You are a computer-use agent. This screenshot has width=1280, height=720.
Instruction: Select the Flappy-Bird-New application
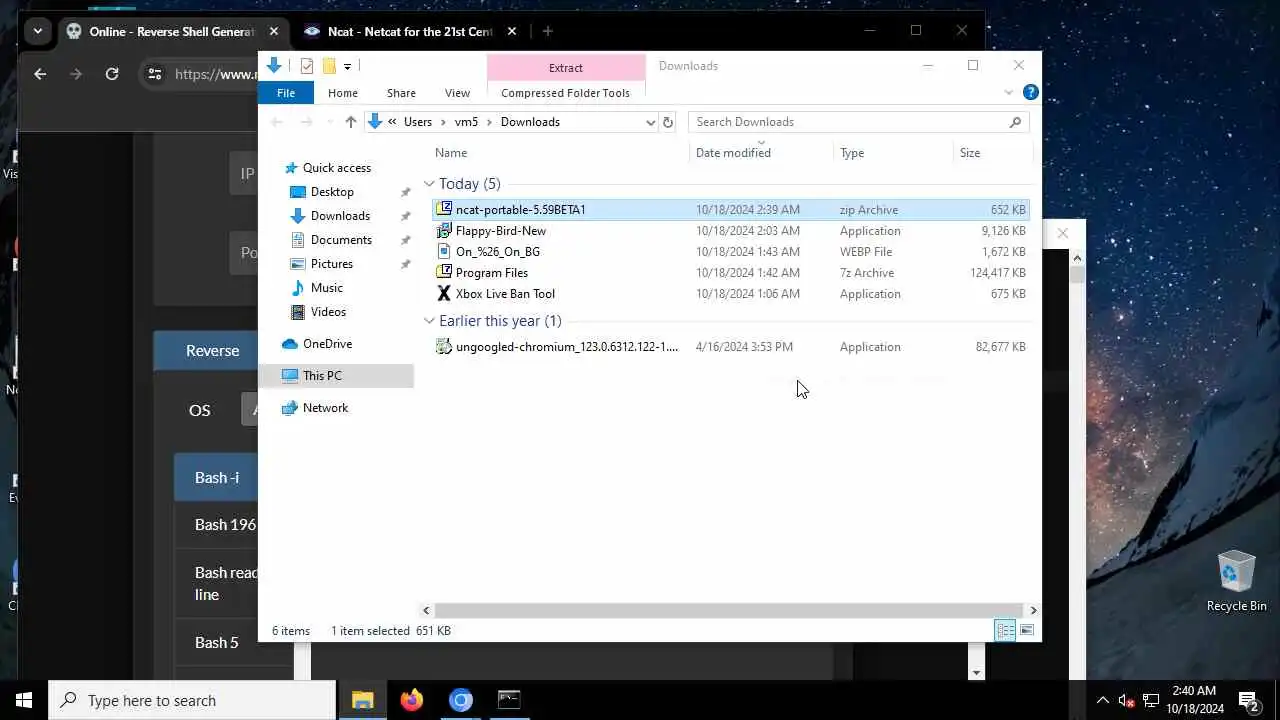731,231
